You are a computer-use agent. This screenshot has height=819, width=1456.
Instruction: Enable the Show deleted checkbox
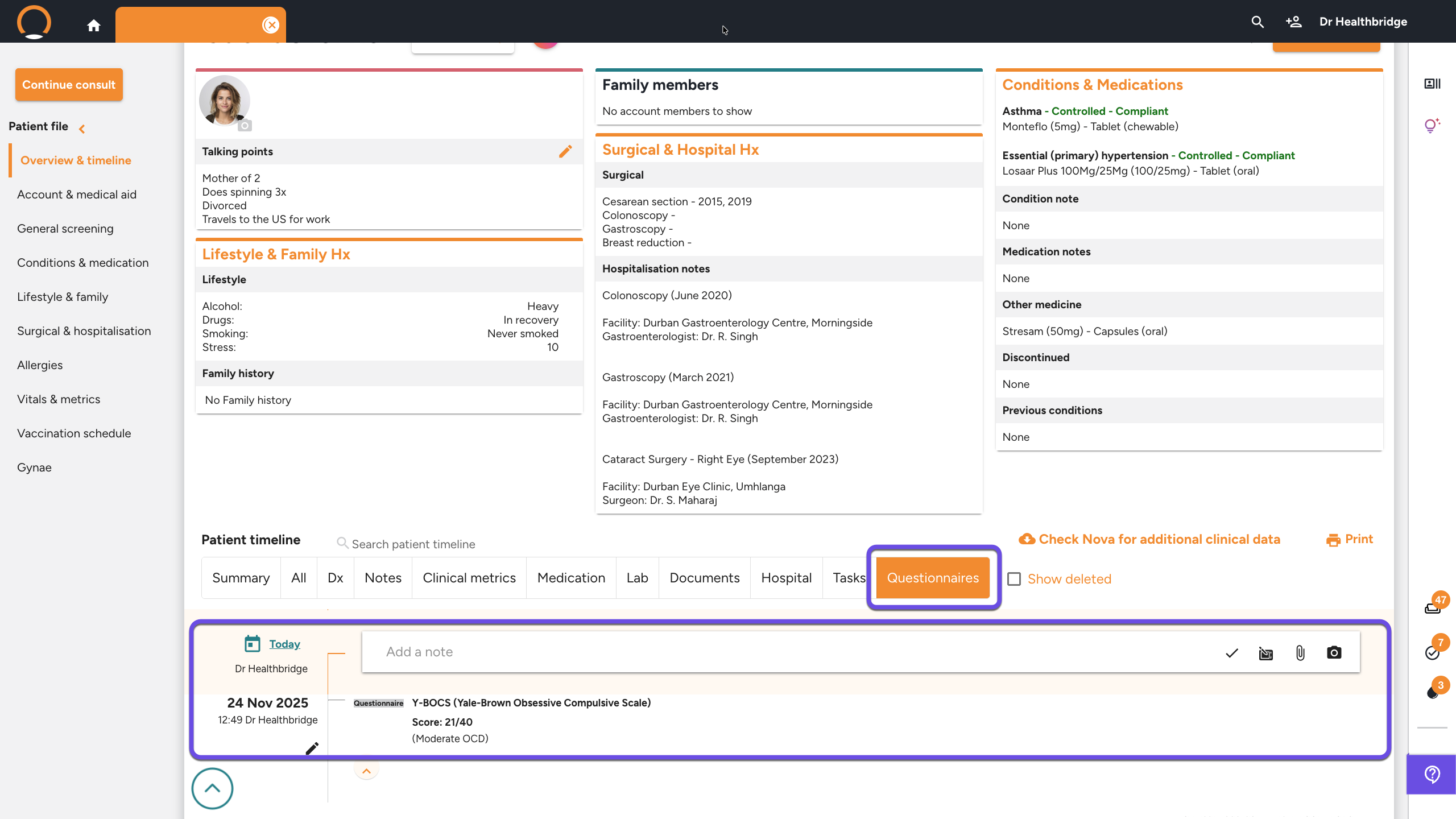point(1014,579)
